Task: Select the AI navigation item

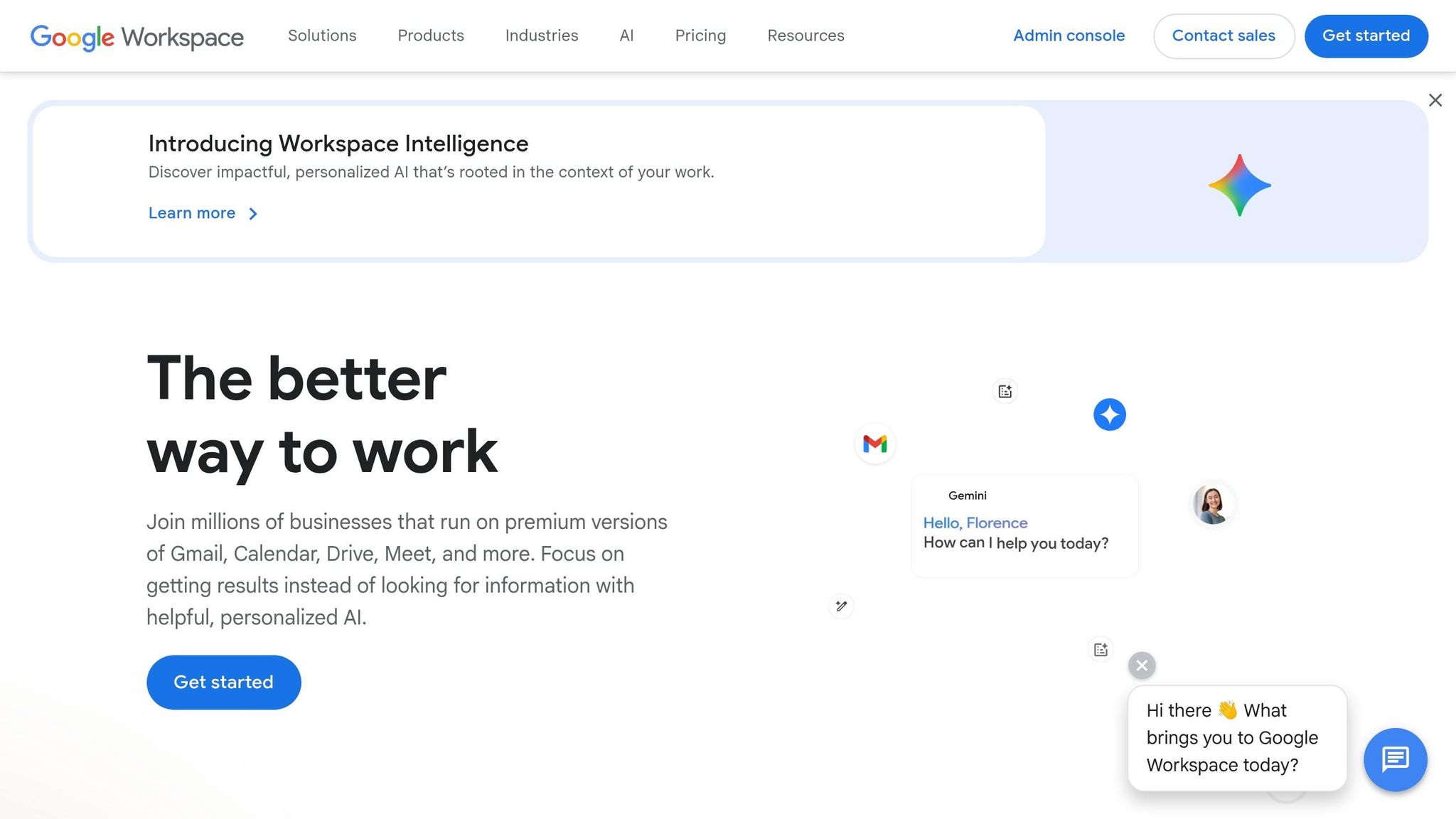Action: pos(626,36)
